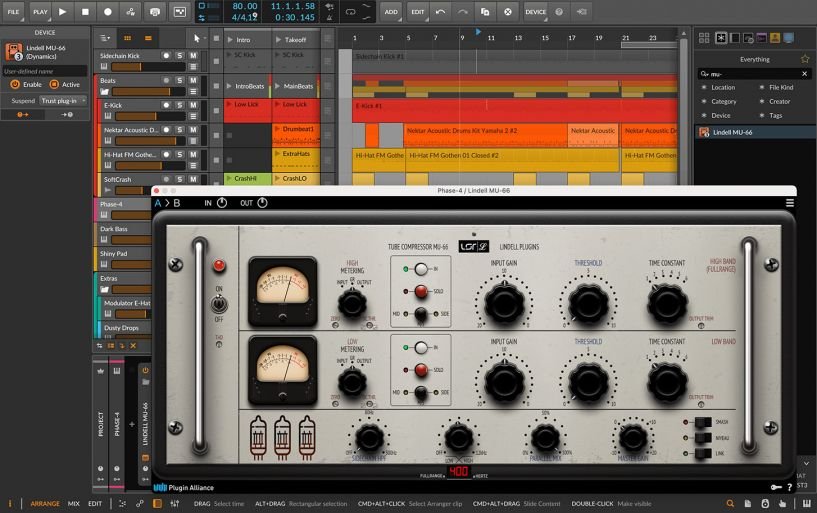Expand the Device filter in browser
Screen dimensions: 817x513
coord(720,115)
